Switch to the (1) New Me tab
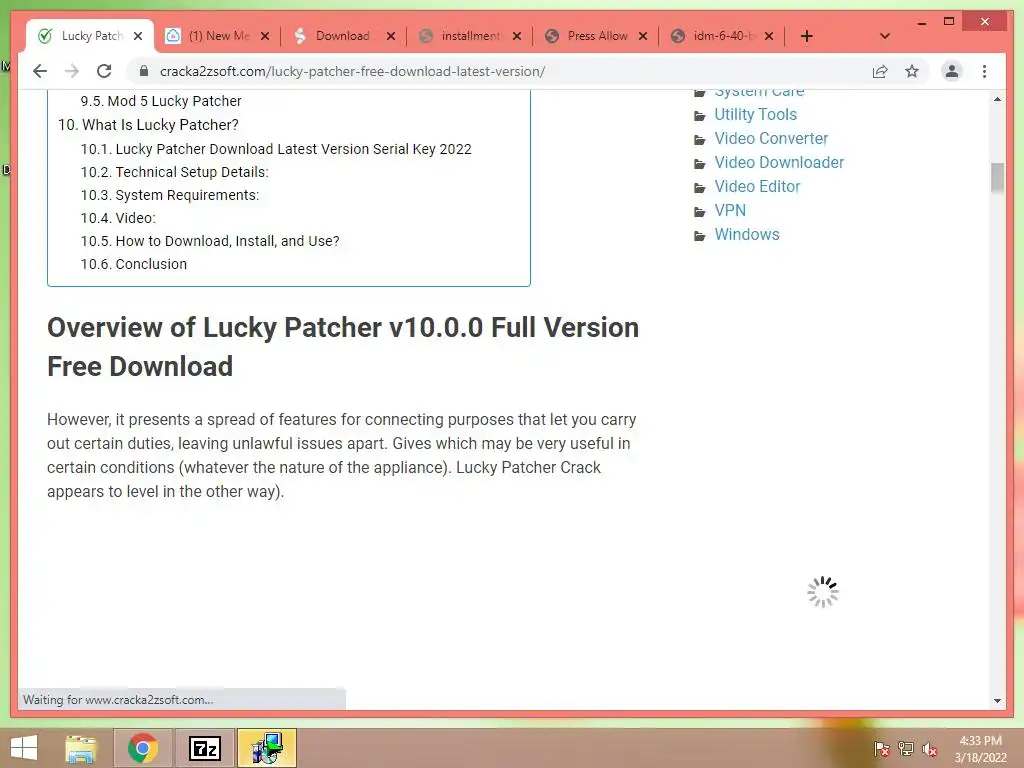The width and height of the screenshot is (1024, 768). pos(218,36)
